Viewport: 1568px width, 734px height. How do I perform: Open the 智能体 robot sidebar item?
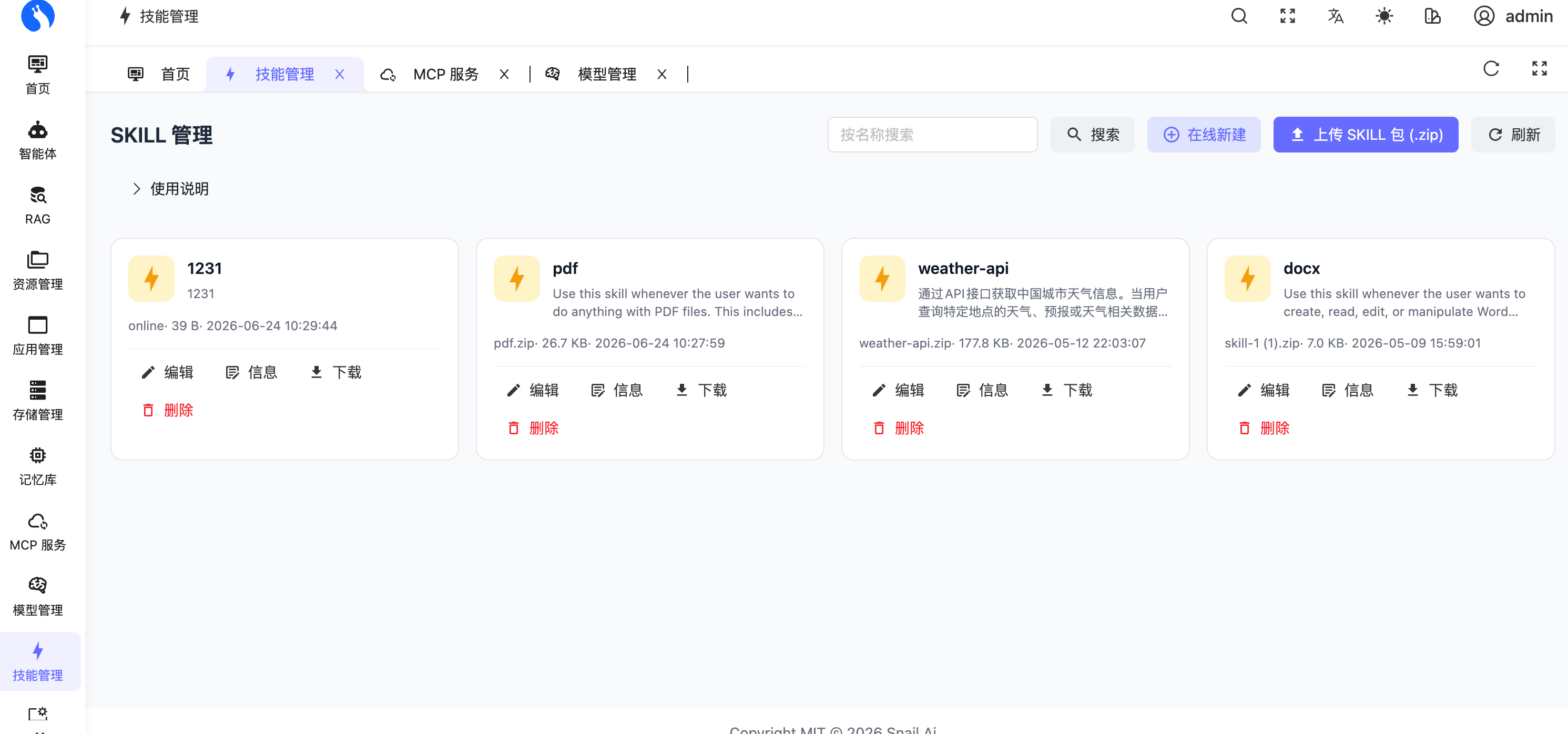[38, 140]
